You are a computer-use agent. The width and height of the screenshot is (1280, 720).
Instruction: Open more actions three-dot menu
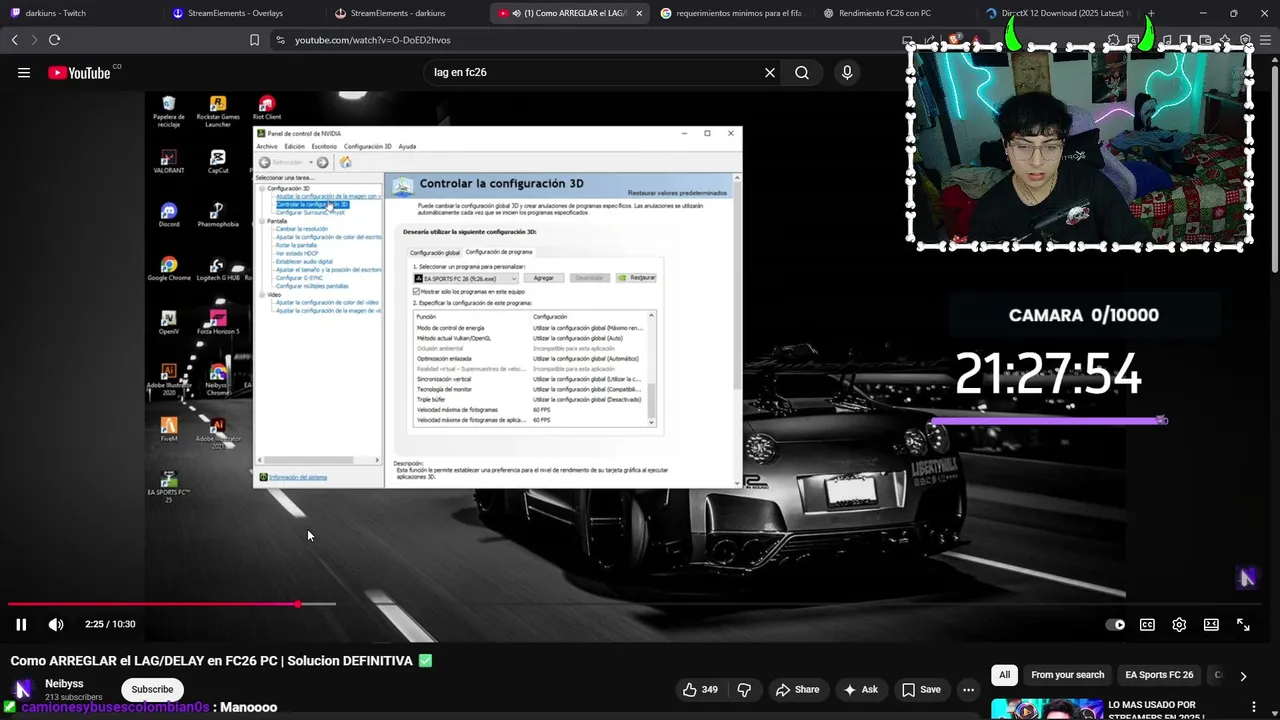point(968,689)
